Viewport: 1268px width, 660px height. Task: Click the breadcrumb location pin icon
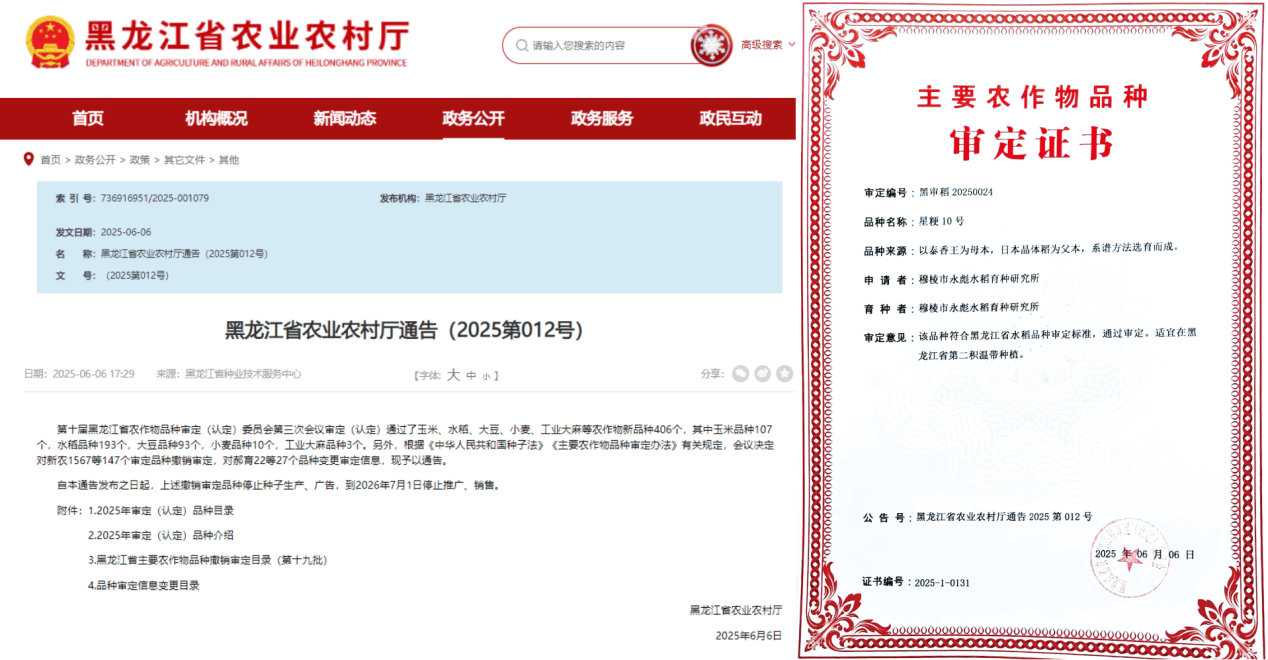pyautogui.click(x=28, y=159)
